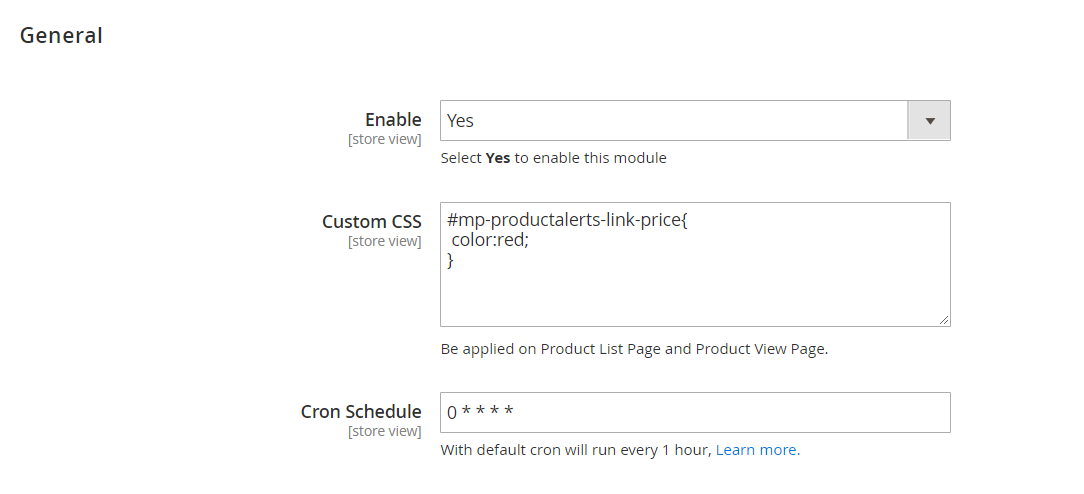1084x494 pixels.
Task: Click [store view] scope under Cron Schedule
Action: click(x=385, y=431)
